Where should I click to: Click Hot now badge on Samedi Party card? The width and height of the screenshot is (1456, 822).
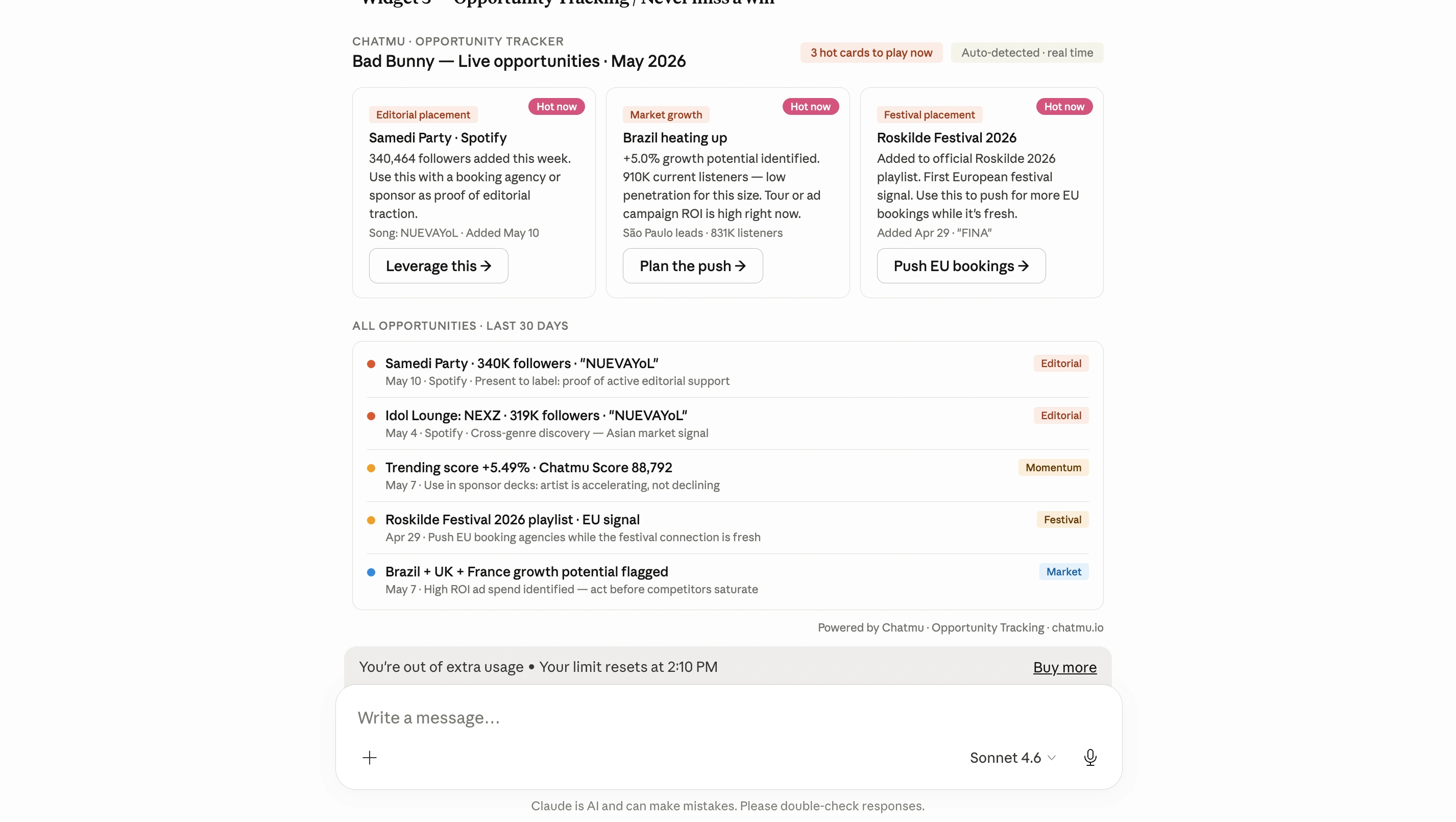click(x=556, y=107)
